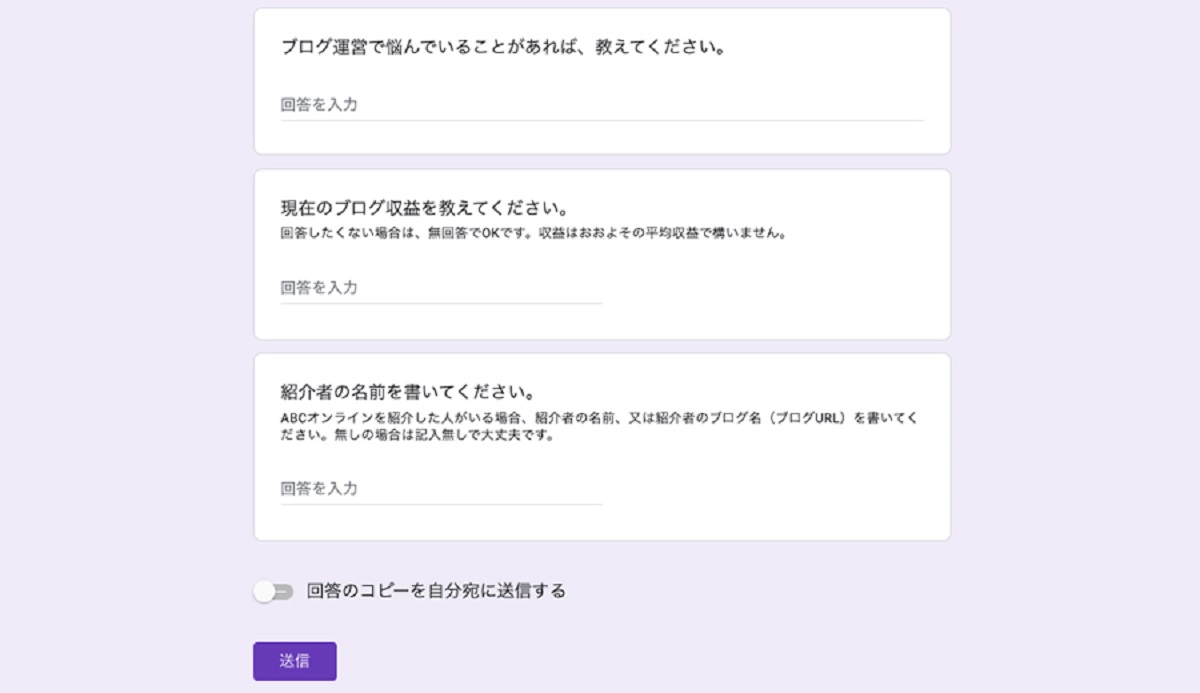Viewport: 1200px width, 693px height.
Task: Click the answer field under 現在のブログ収益
Action: (441, 288)
